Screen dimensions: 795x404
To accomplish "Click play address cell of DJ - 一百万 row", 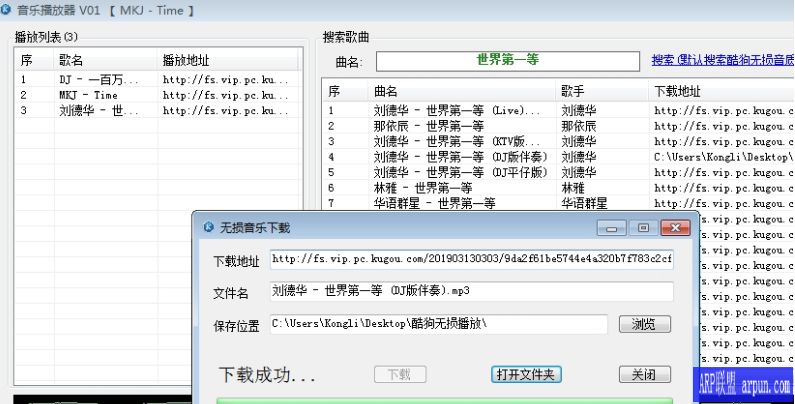I will (226, 80).
